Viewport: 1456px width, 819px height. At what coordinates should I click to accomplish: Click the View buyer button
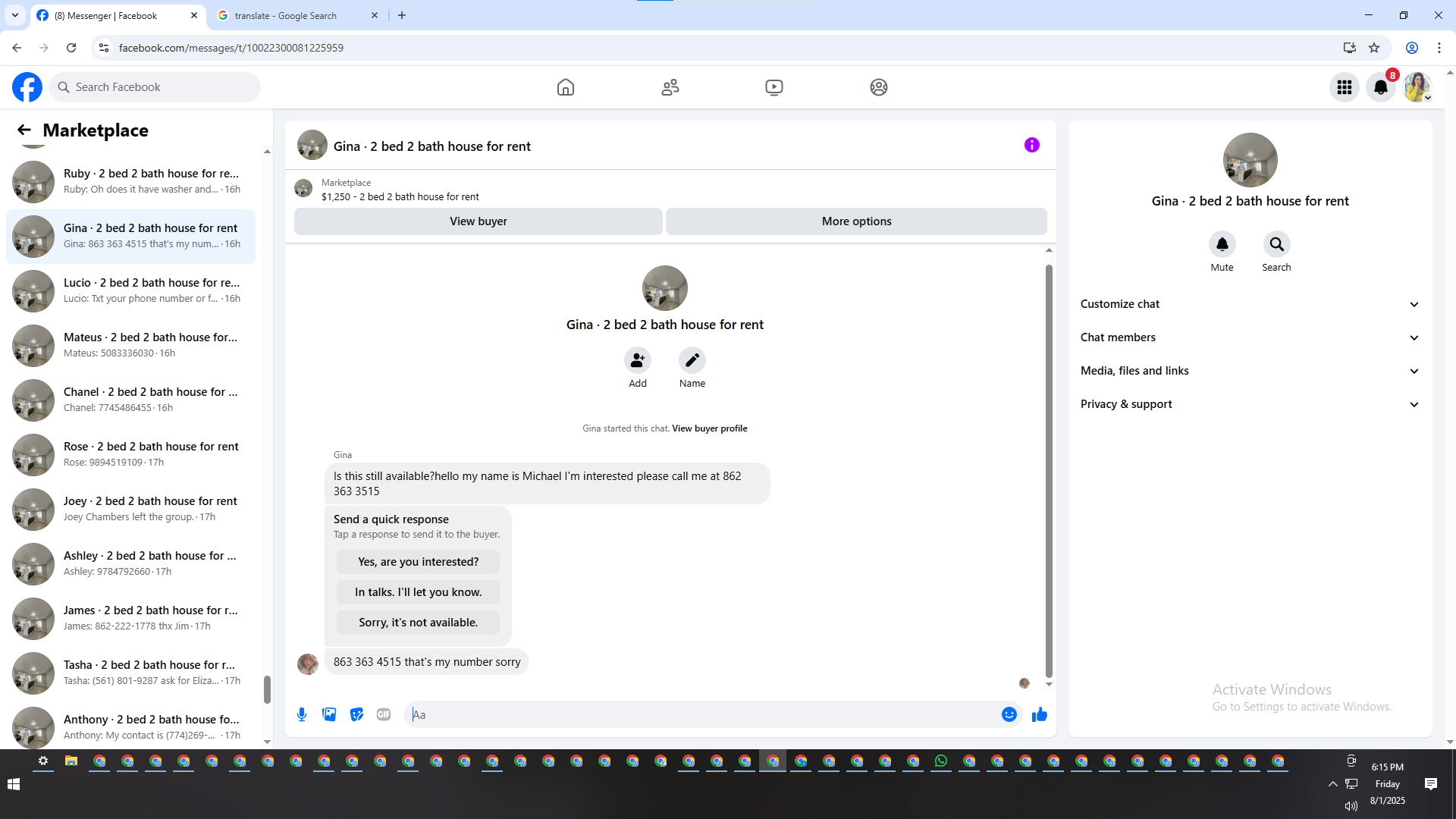478,221
